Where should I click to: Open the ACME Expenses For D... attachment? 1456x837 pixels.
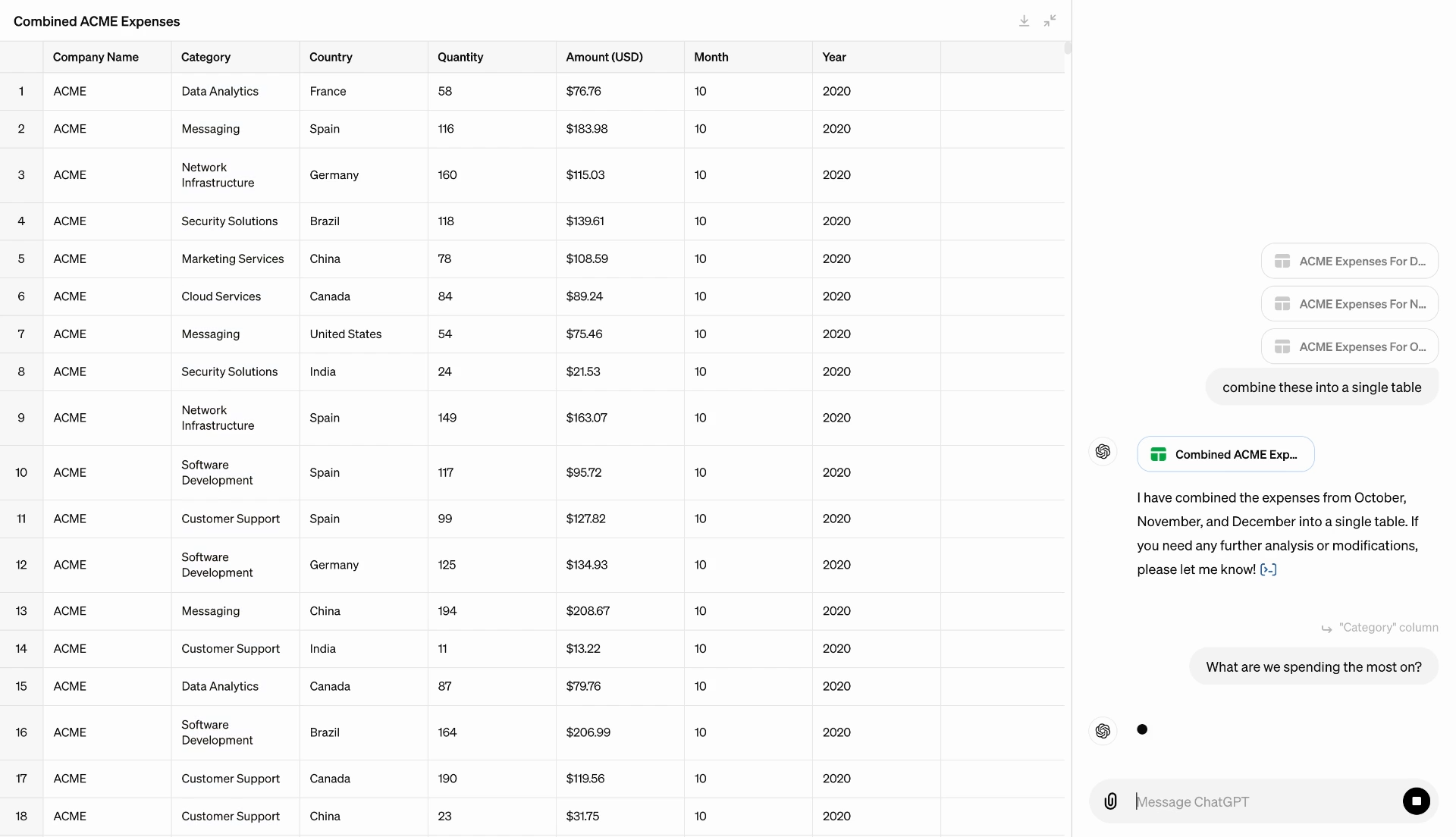pyautogui.click(x=1350, y=261)
